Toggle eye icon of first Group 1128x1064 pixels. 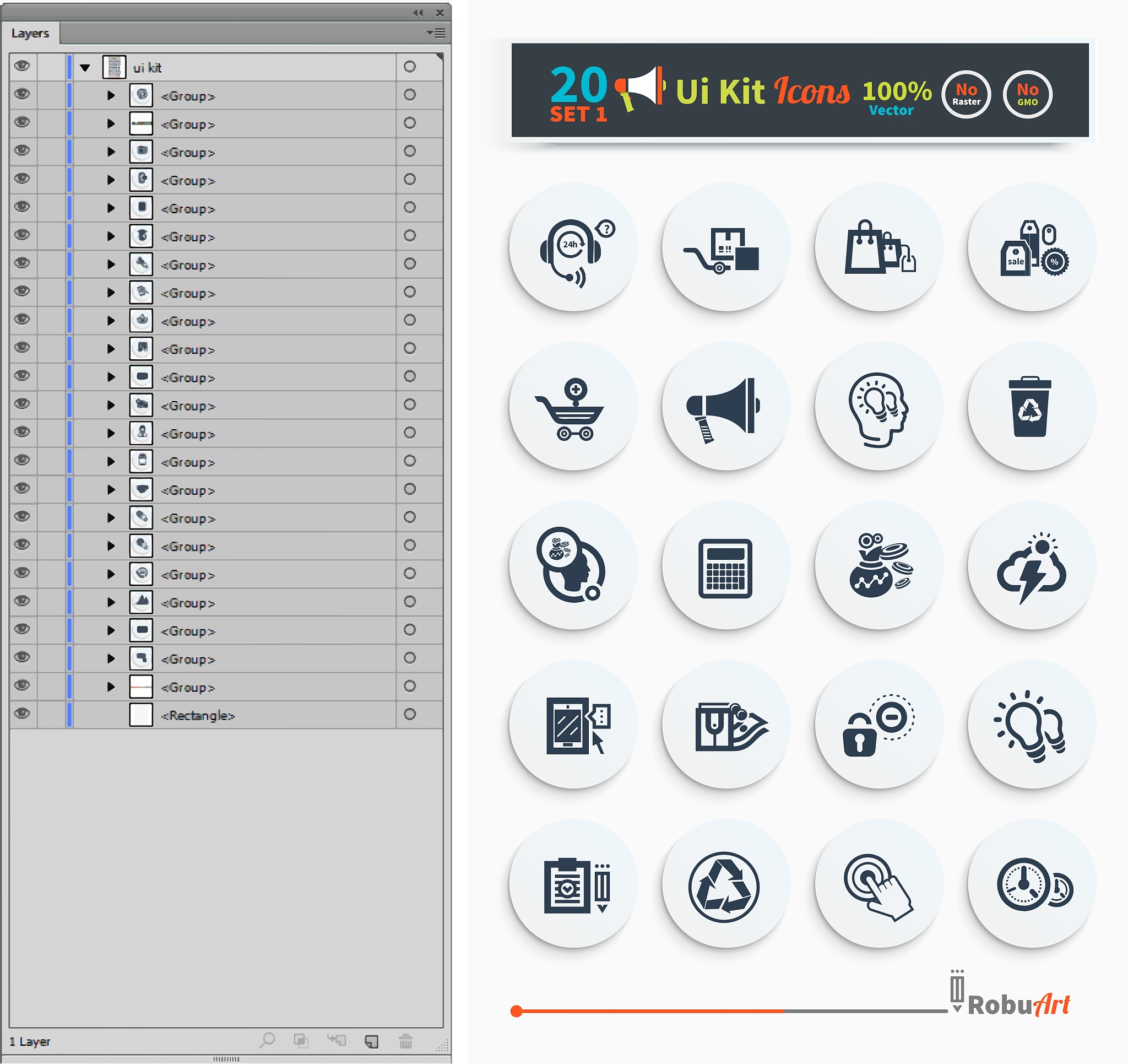click(22, 94)
